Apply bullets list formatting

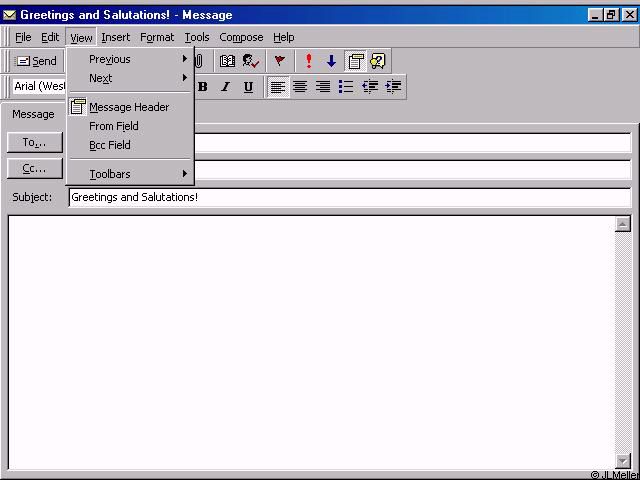346,87
